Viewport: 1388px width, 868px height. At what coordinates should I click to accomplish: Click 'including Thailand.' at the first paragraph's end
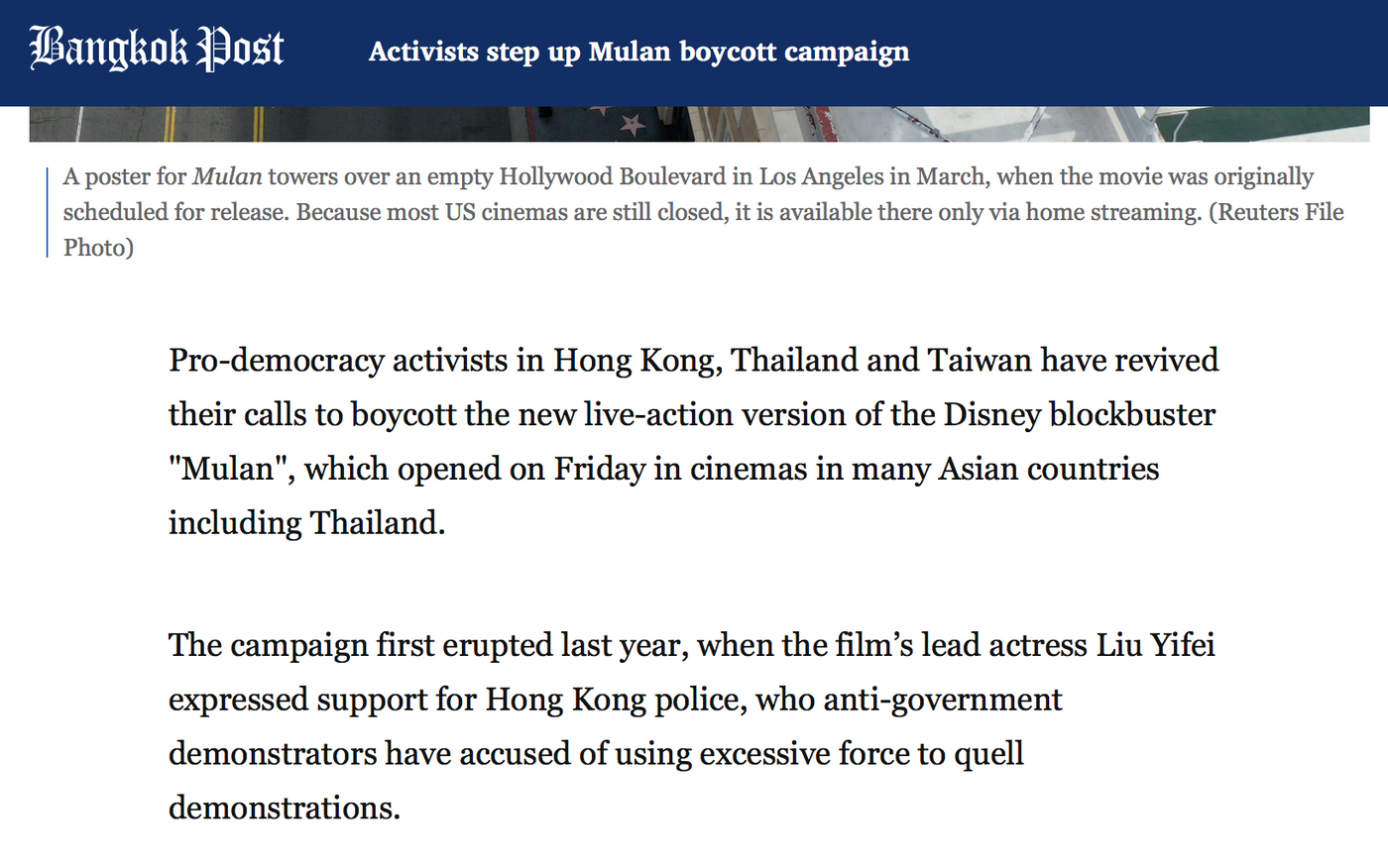[307, 522]
